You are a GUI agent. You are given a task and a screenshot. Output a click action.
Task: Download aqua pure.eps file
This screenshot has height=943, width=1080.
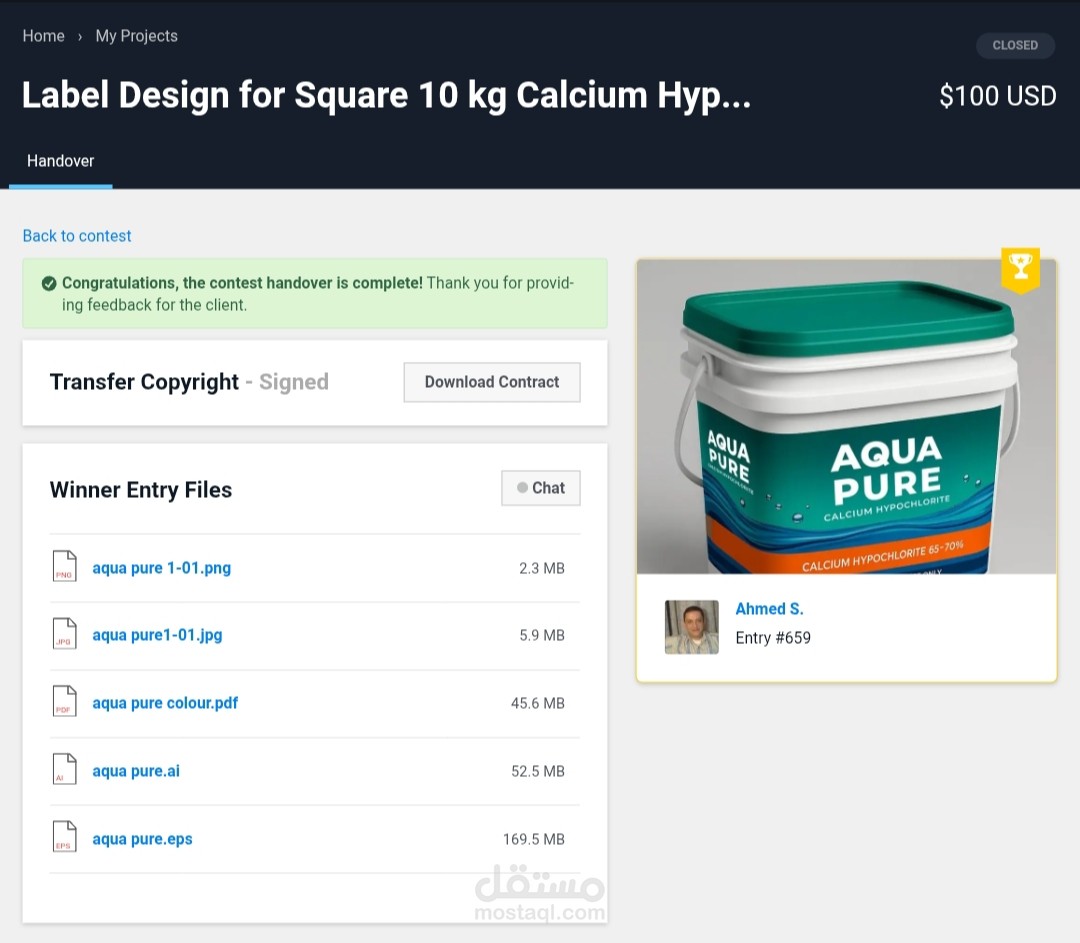pos(142,839)
